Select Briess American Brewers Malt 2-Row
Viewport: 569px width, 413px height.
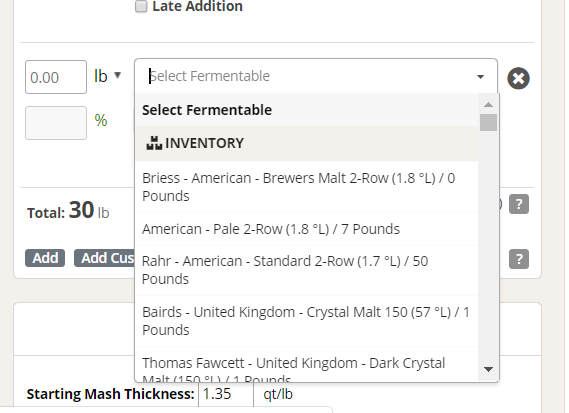click(x=307, y=187)
